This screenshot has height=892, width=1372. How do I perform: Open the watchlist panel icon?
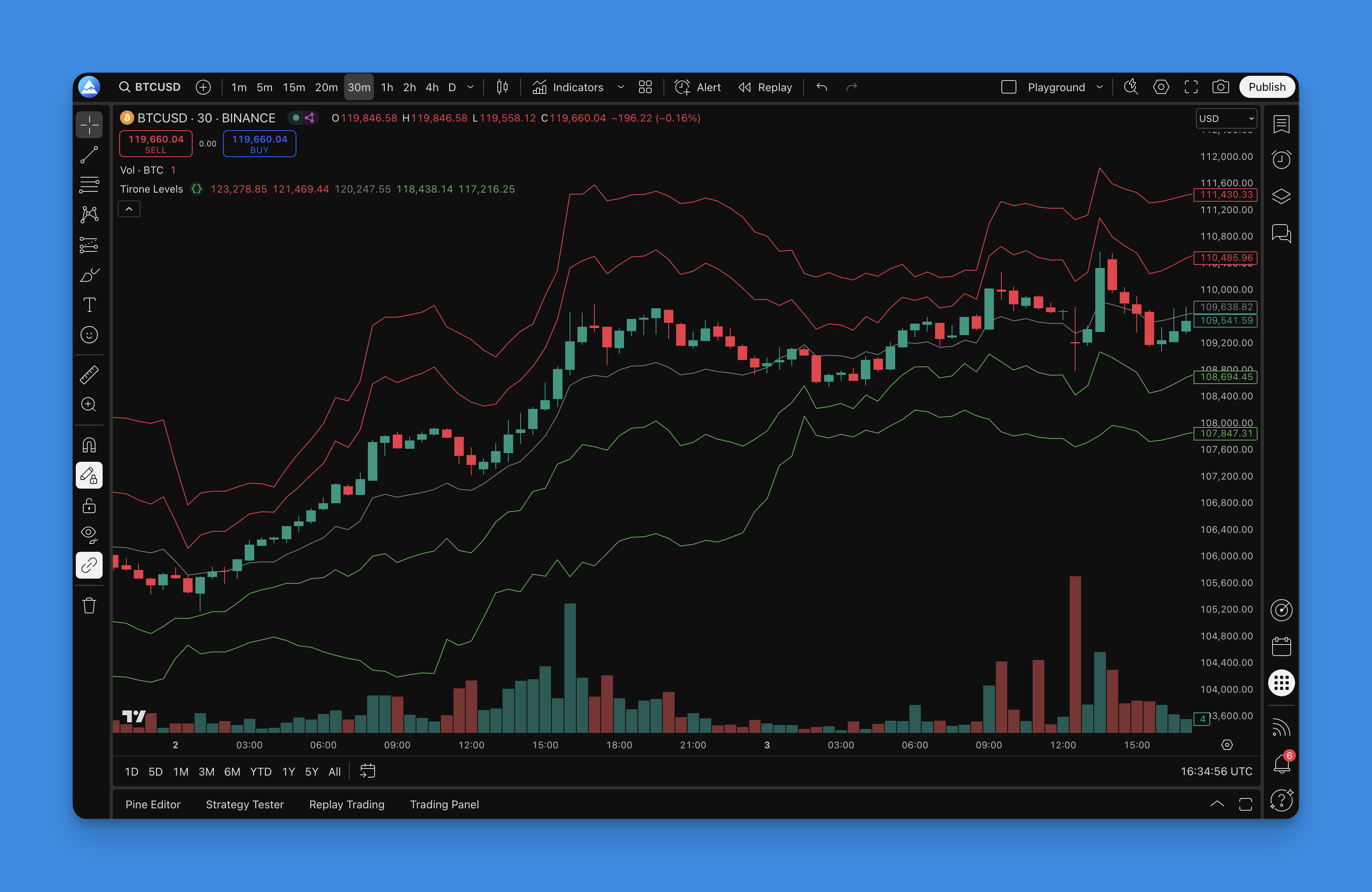(1281, 124)
